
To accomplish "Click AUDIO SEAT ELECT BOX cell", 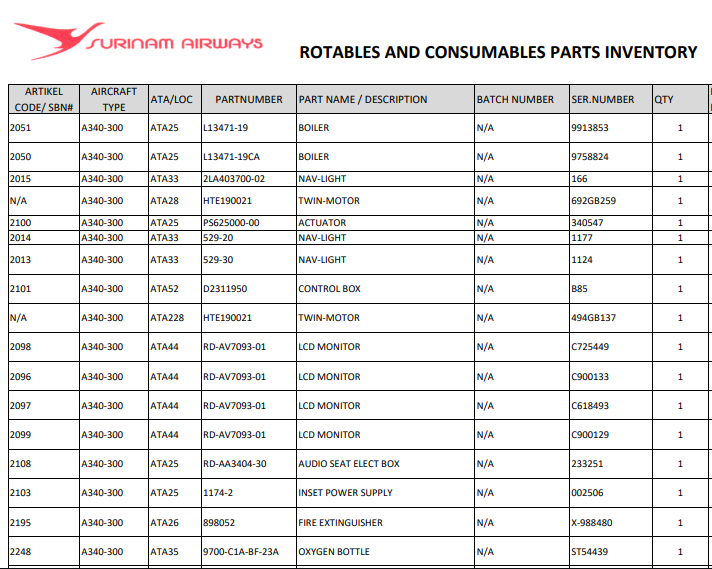I will (x=349, y=464).
